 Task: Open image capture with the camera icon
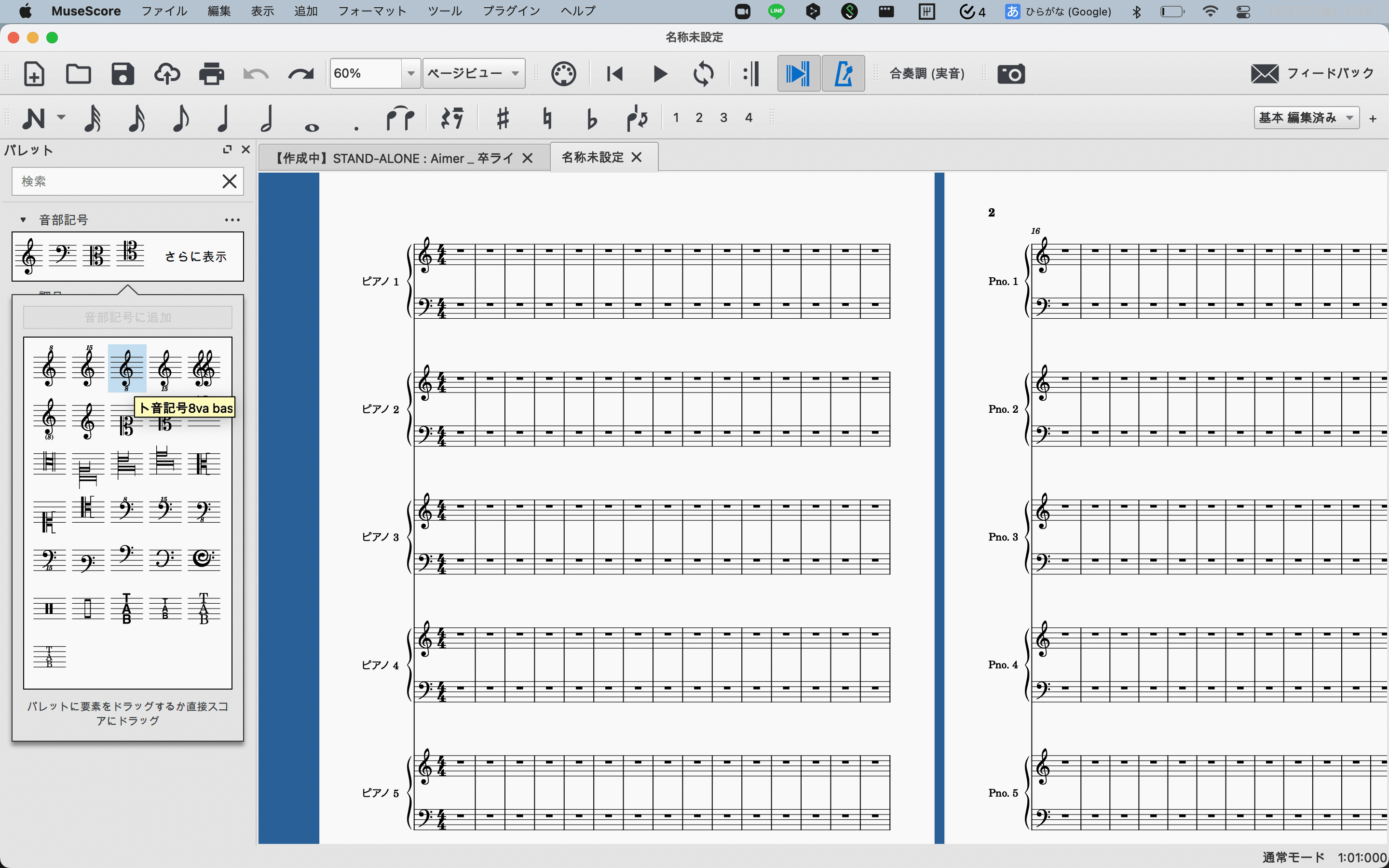tap(1011, 74)
